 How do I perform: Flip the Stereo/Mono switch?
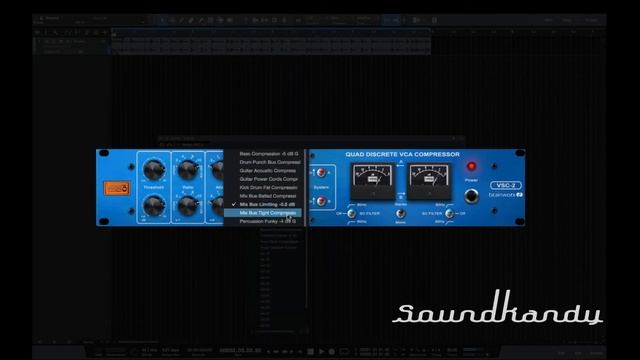click(x=400, y=213)
